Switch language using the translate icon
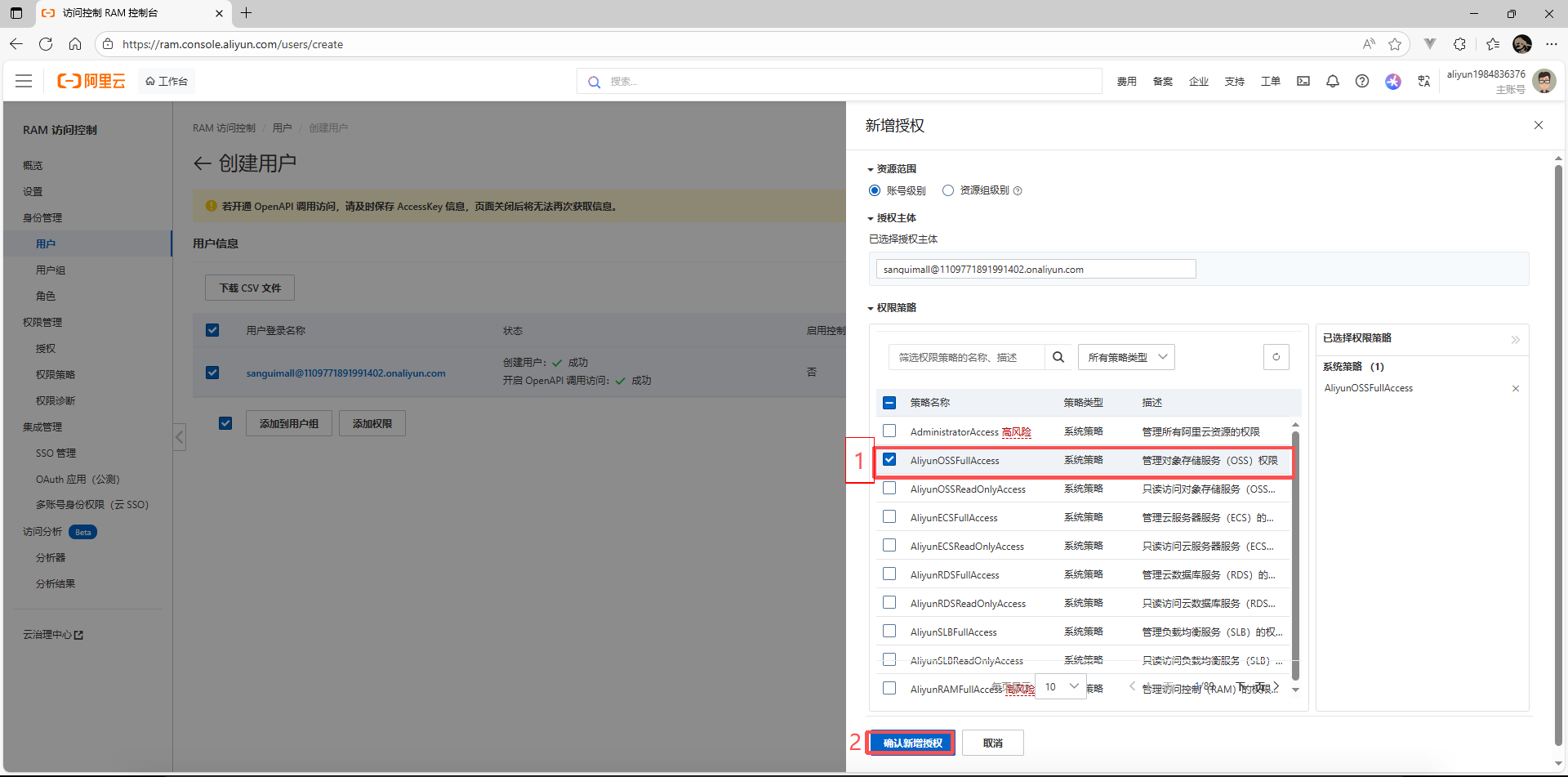The width and height of the screenshot is (1568, 777). coord(1423,81)
